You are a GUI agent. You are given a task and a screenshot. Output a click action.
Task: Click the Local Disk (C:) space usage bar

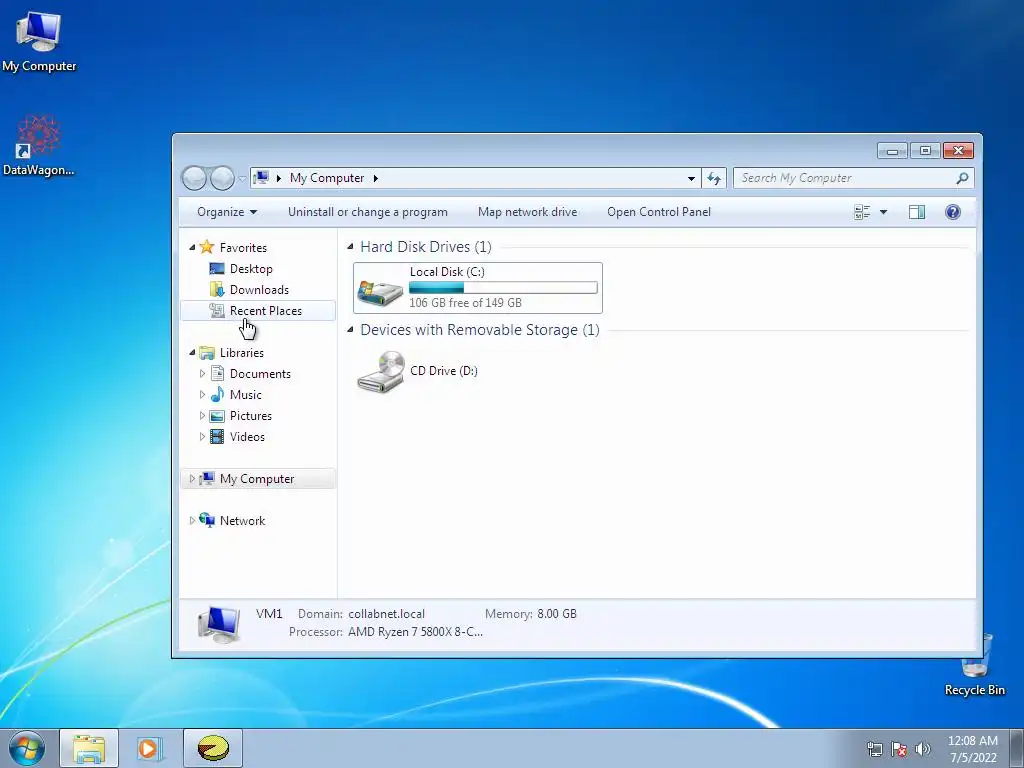(x=503, y=287)
